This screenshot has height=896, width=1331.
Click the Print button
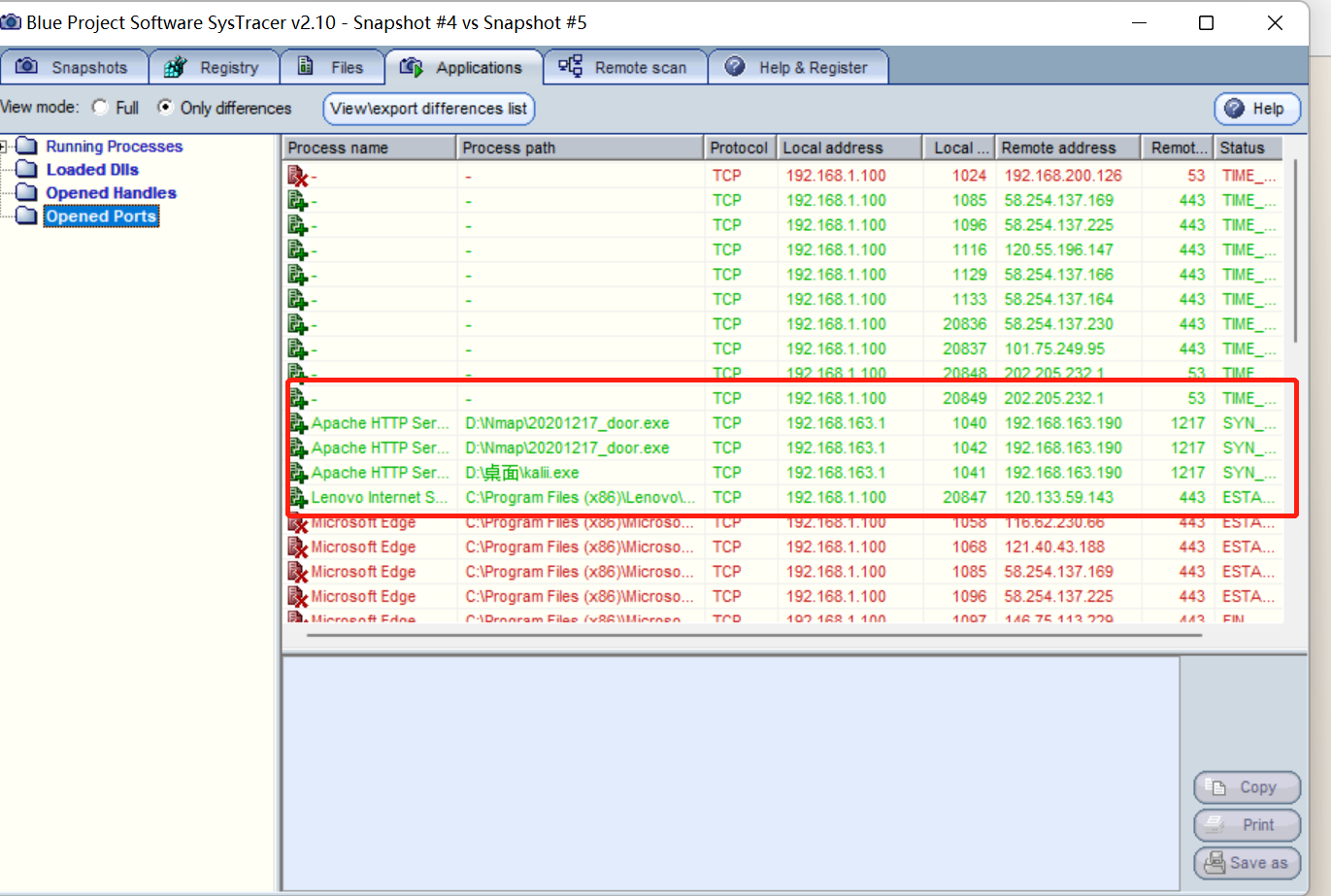(x=1247, y=825)
